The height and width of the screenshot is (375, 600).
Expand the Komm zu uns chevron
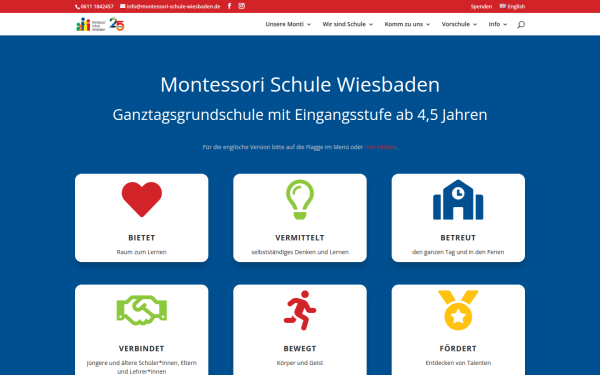[428, 24]
